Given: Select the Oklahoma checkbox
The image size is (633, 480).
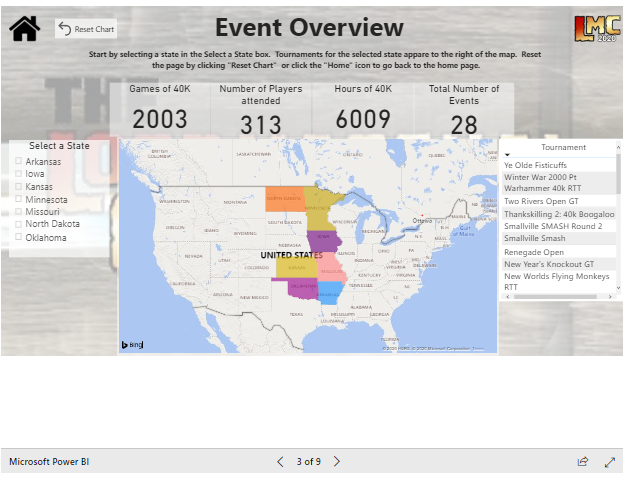Looking at the screenshot, I should pyautogui.click(x=19, y=238).
